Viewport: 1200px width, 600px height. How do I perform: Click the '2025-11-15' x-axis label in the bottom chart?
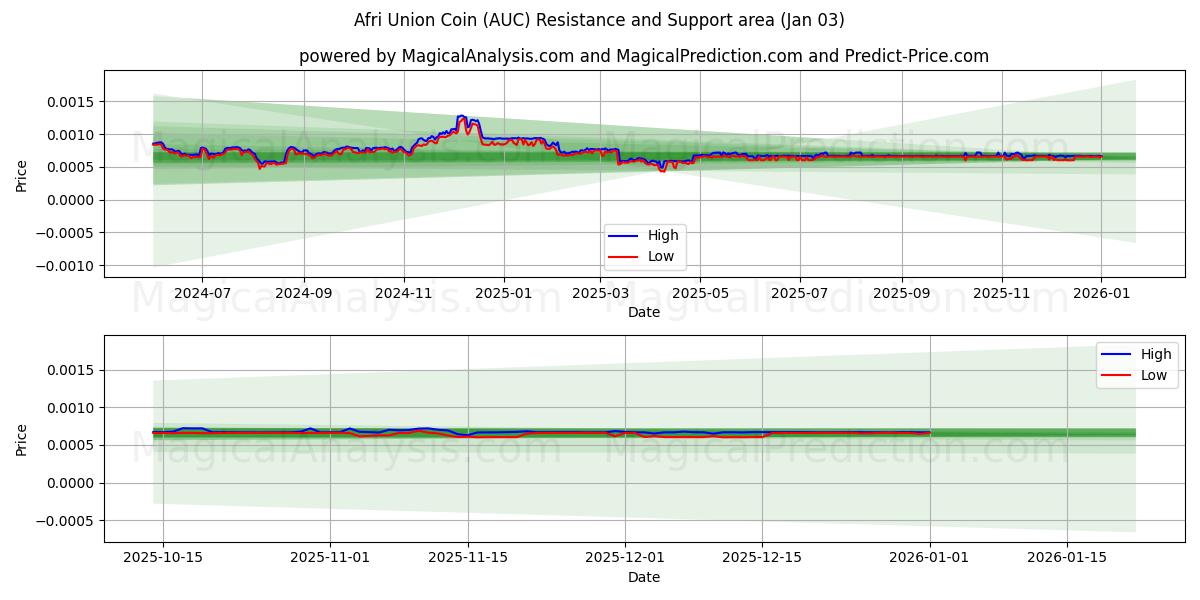468,558
